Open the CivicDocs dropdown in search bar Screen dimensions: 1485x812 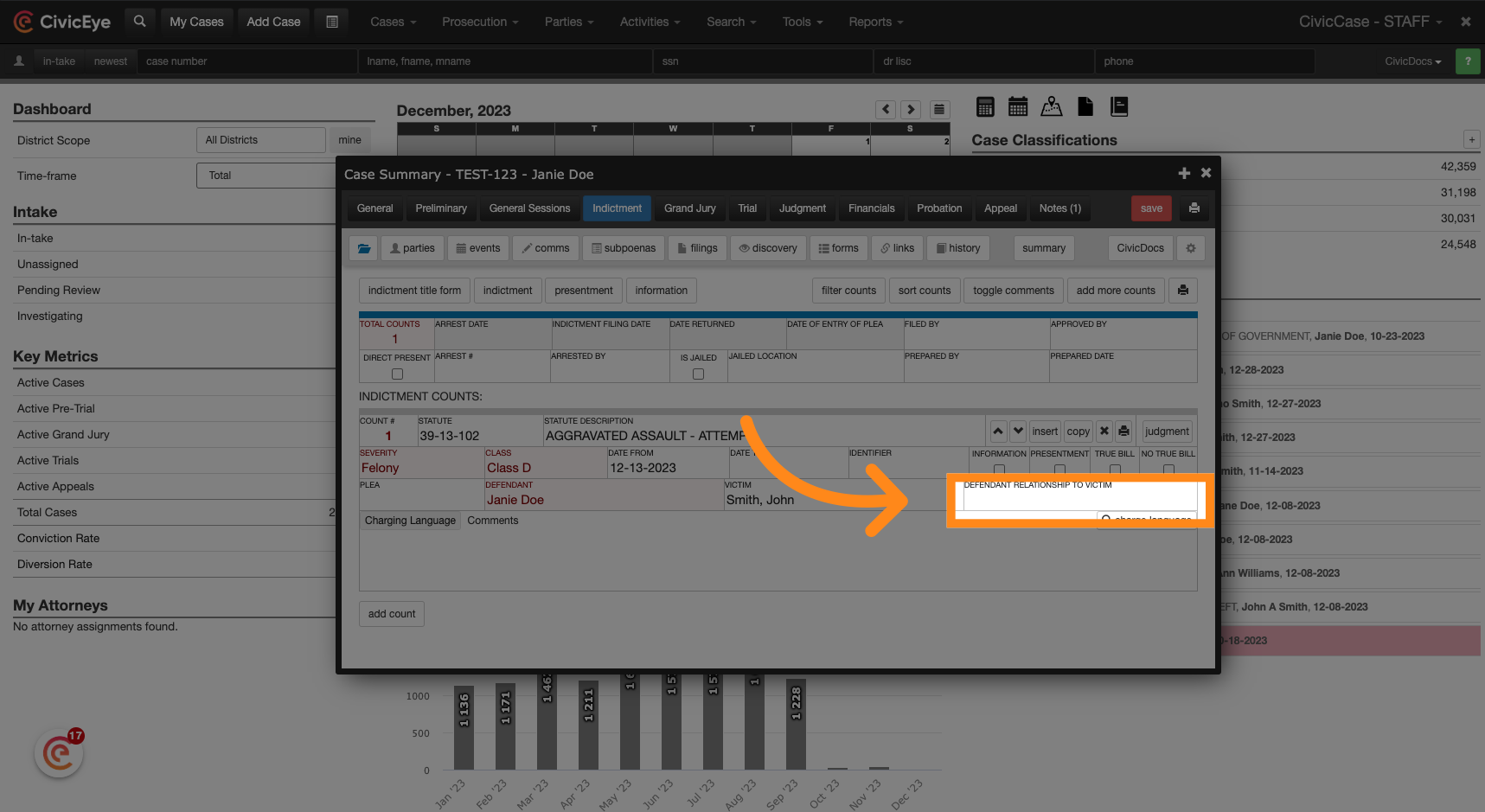click(1413, 61)
